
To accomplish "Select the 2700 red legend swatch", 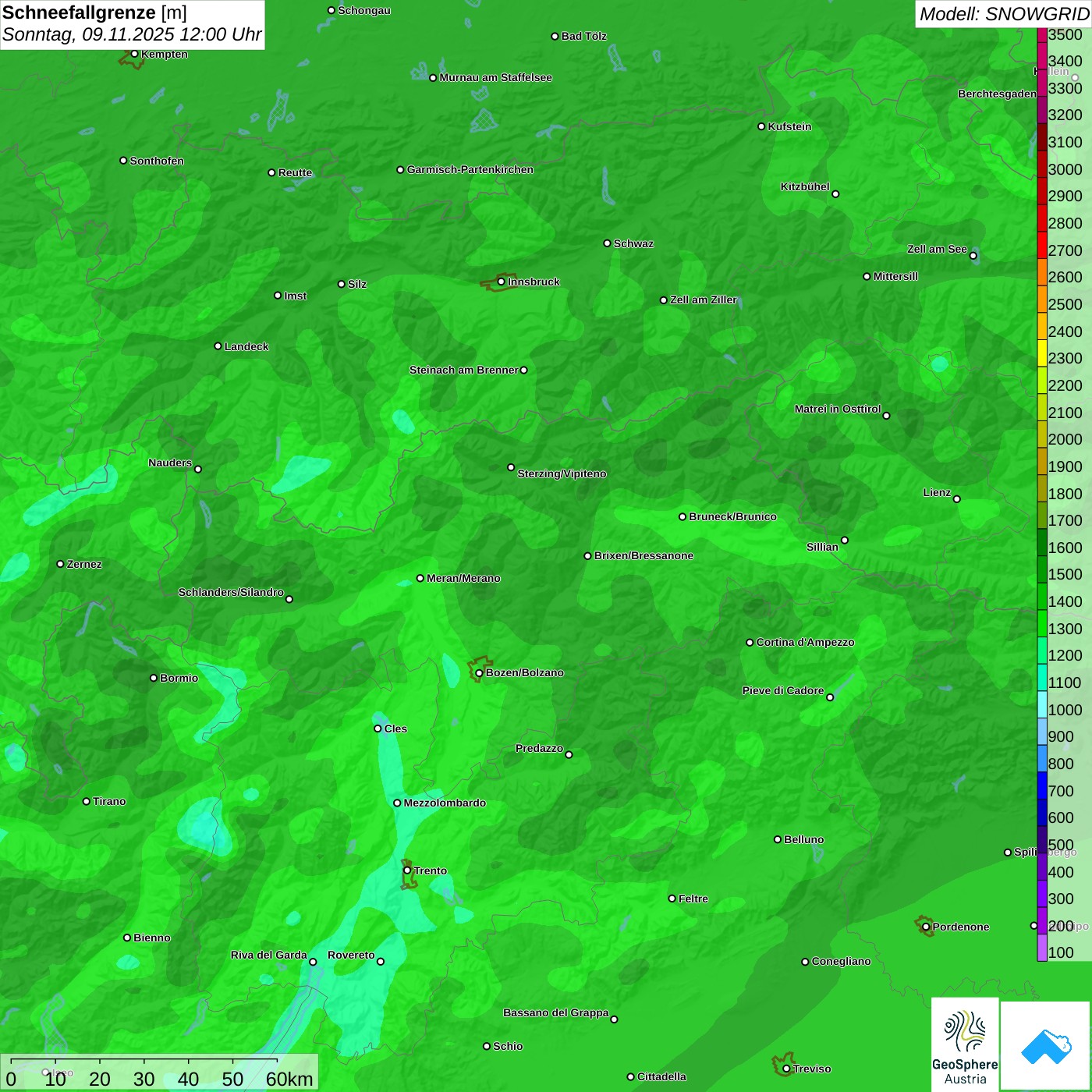I will (1042, 245).
